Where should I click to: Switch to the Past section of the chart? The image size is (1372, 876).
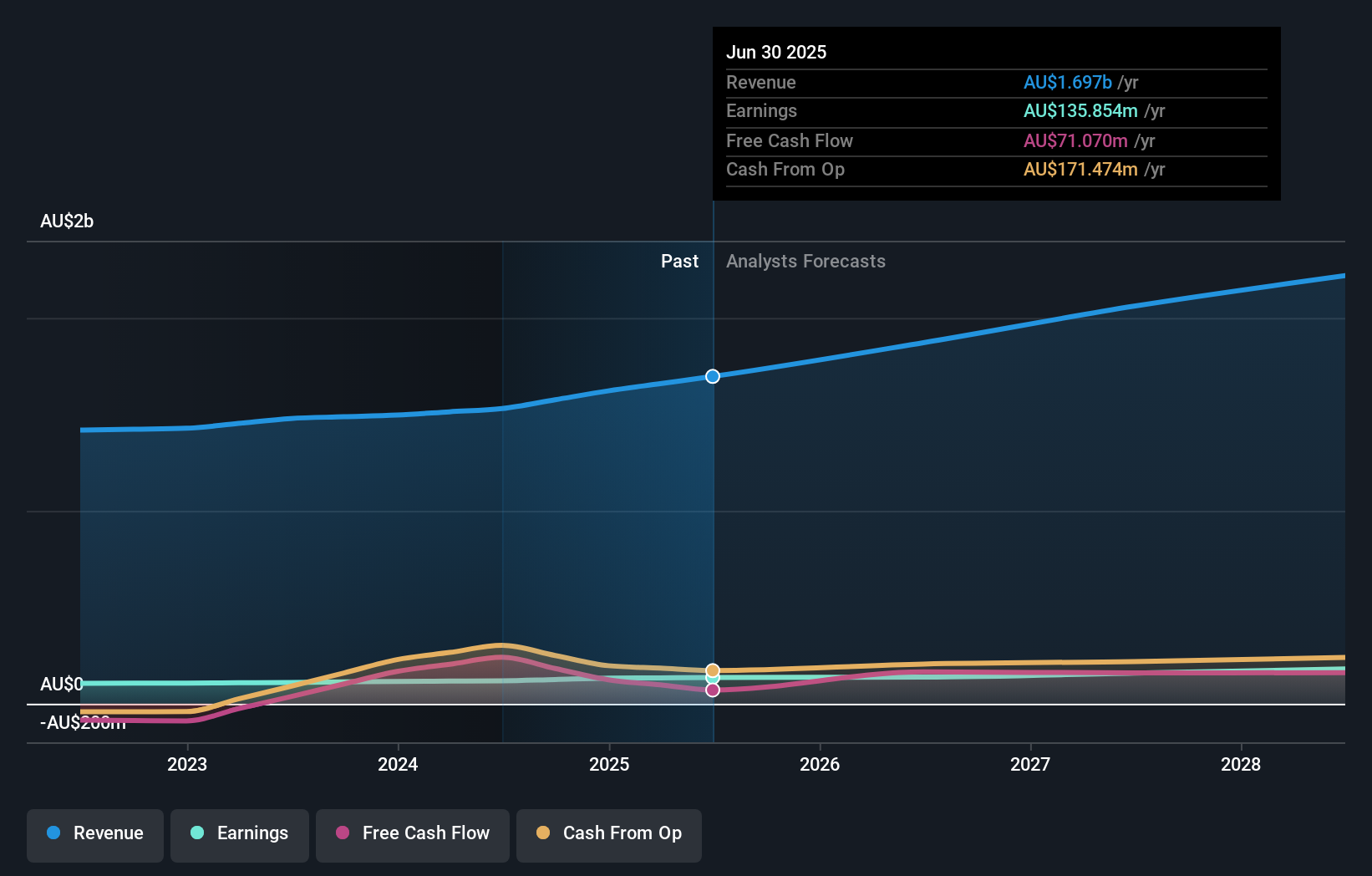click(x=679, y=261)
